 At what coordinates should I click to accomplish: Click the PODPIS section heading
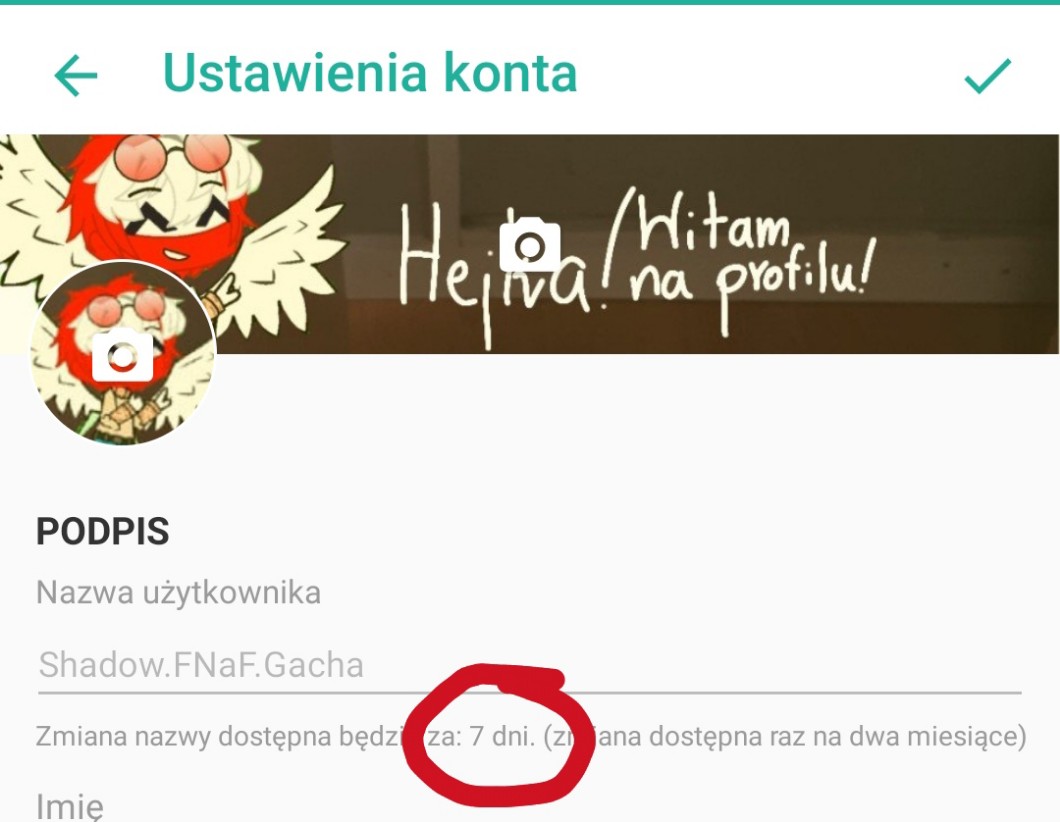pos(102,531)
